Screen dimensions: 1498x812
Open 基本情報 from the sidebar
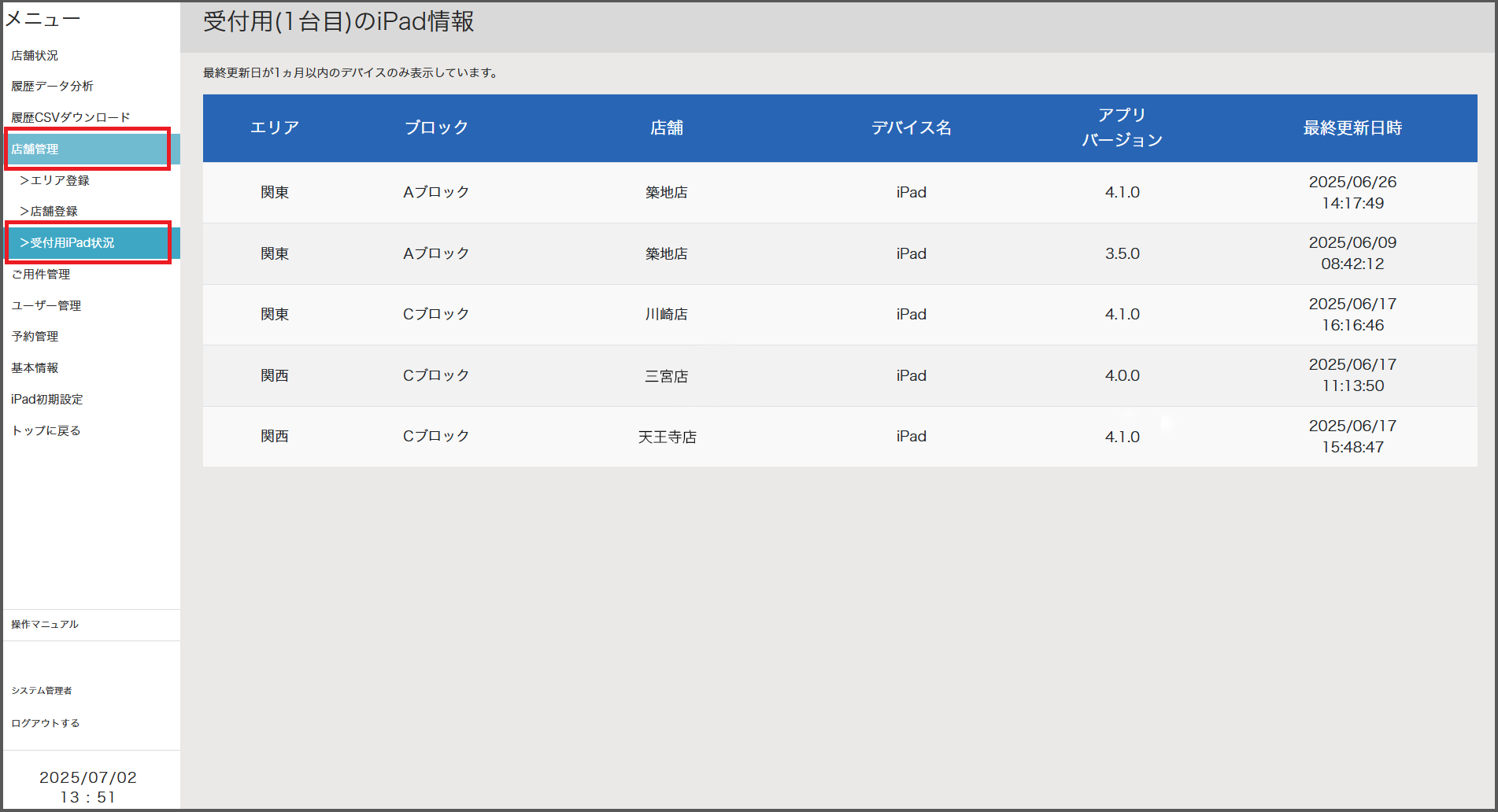(35, 367)
